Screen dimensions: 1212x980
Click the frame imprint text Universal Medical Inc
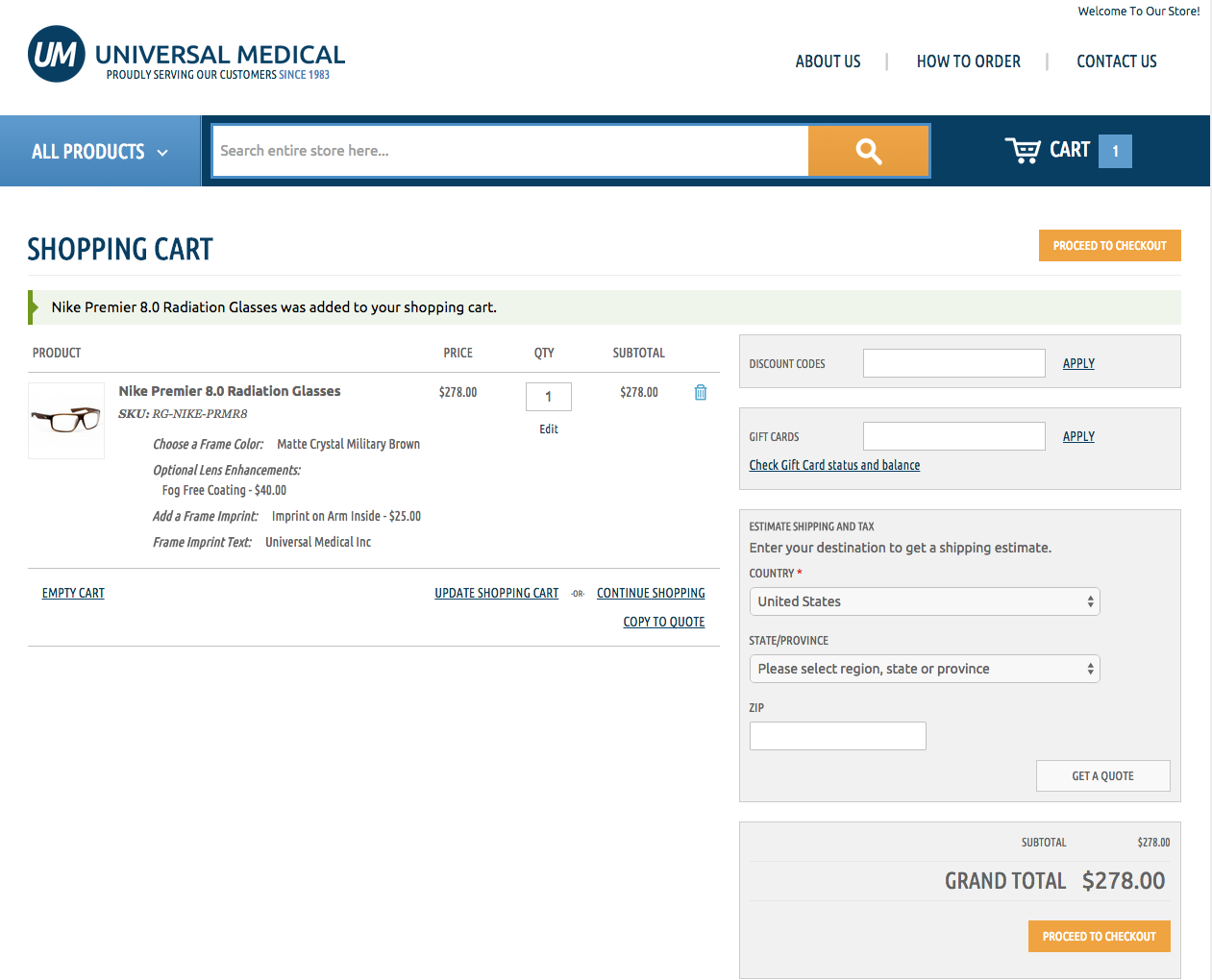[x=318, y=542]
